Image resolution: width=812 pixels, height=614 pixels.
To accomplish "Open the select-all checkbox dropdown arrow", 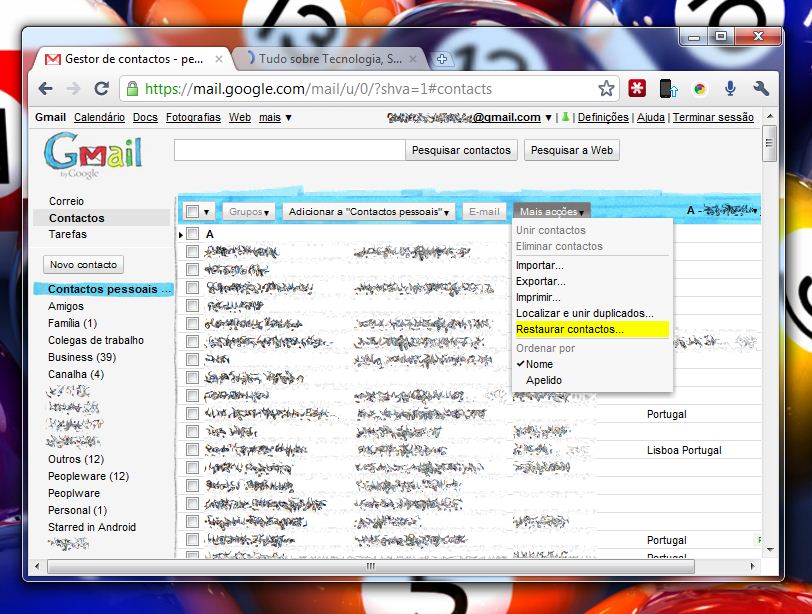I will (x=206, y=212).
